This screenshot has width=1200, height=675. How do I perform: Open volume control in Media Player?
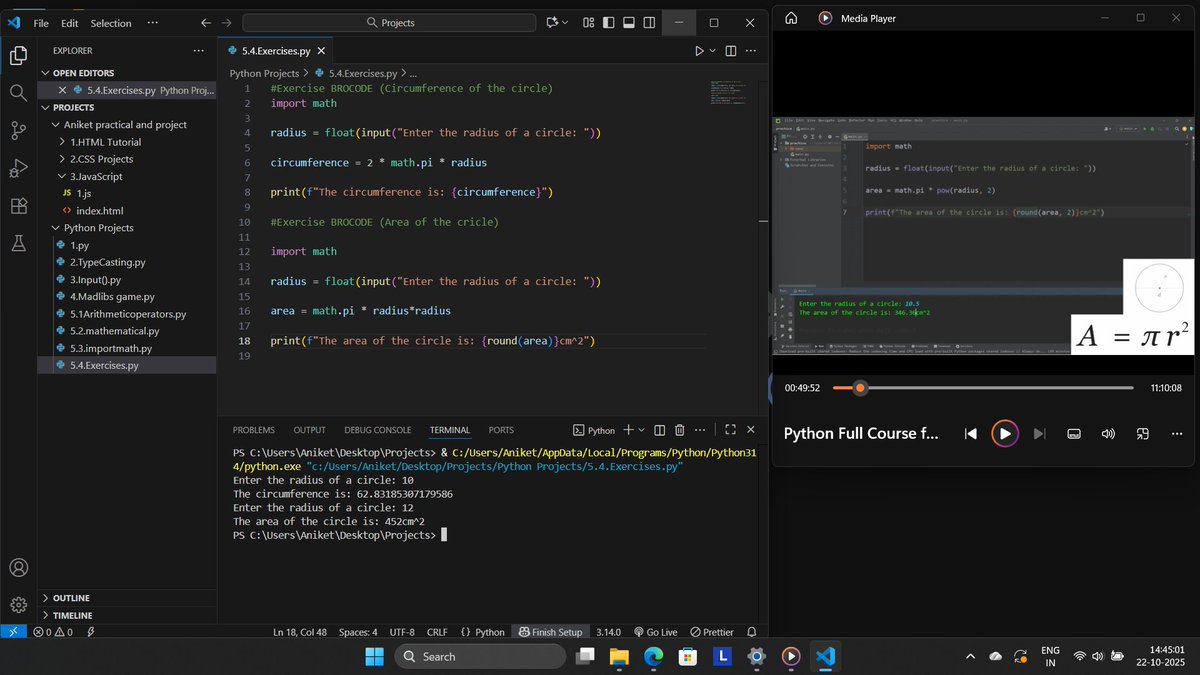(x=1108, y=433)
